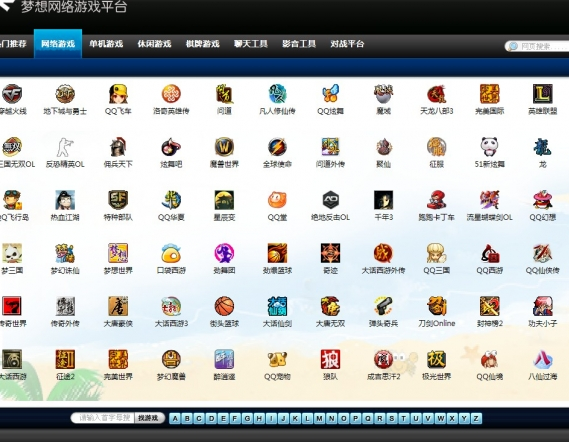Launch 完美国际 game icon
The width and height of the screenshot is (569, 442).
point(490,94)
